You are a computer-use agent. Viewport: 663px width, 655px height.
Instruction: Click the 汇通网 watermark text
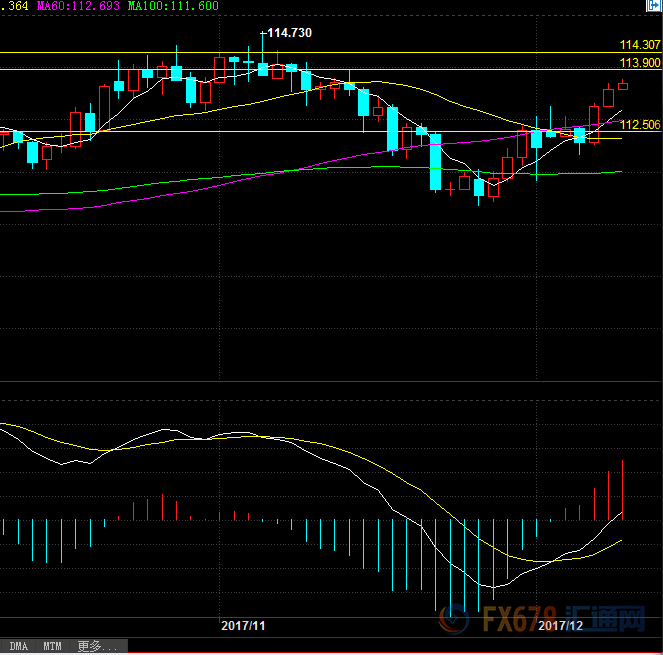pos(607,620)
